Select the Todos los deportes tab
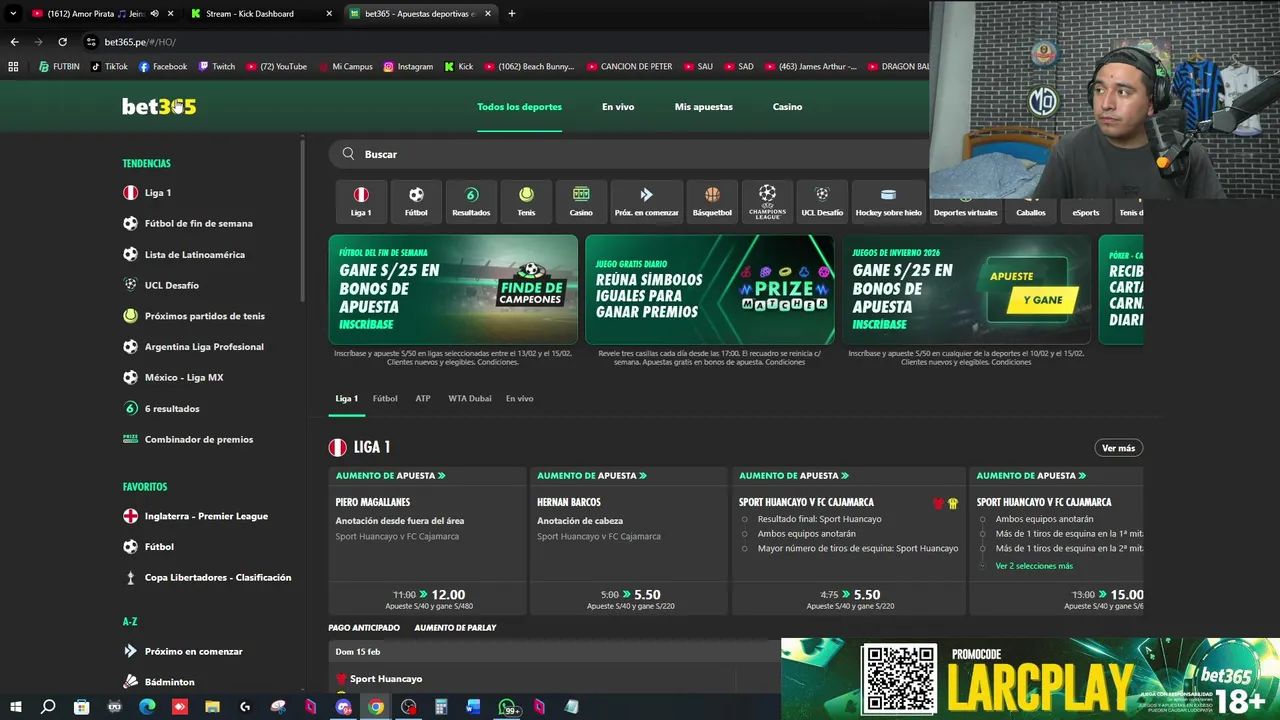 519,107
